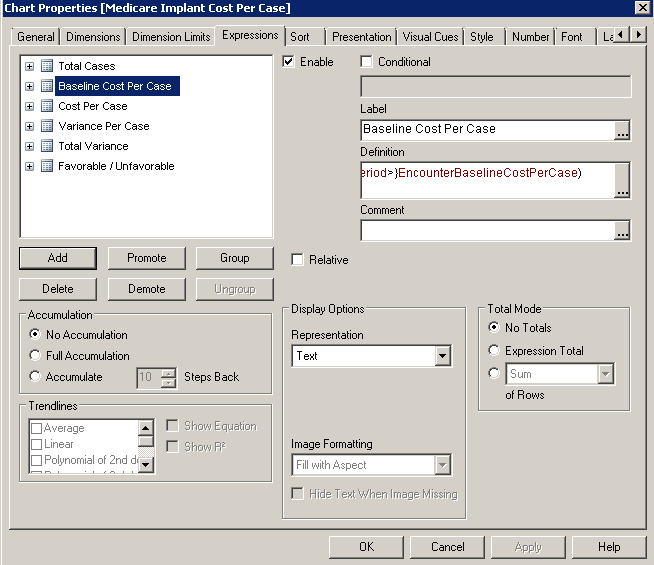654x565 pixels.
Task: Open the Dimension Limits tab
Action: pyautogui.click(x=171, y=37)
